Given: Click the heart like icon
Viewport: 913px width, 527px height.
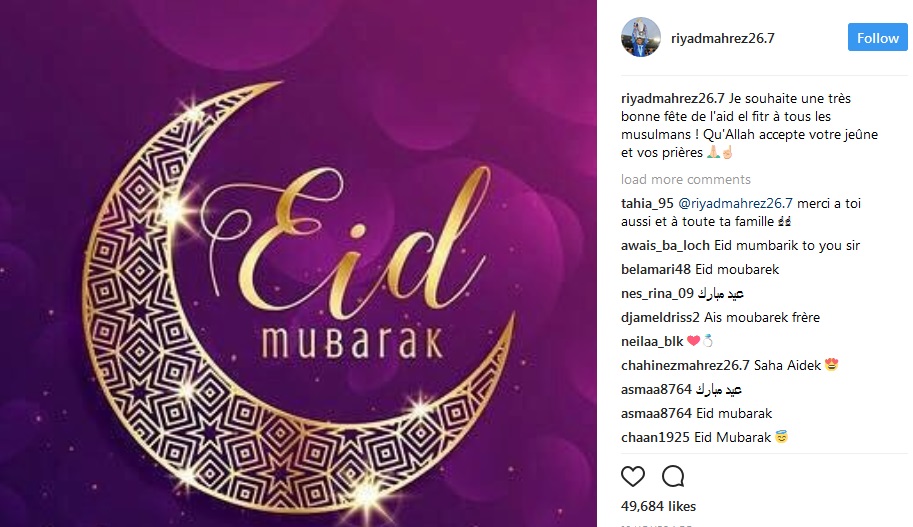Looking at the screenshot, I should point(633,476).
